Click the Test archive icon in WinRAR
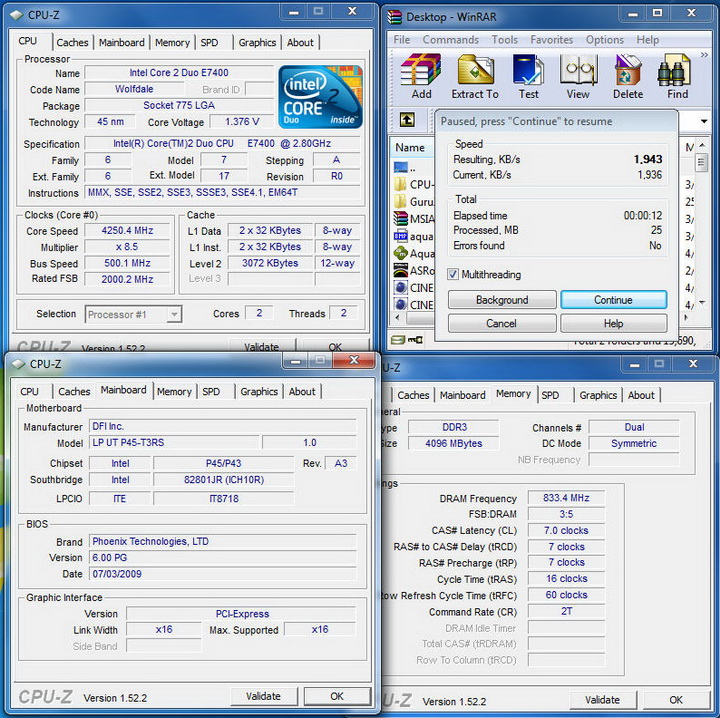The image size is (720, 718). (528, 70)
